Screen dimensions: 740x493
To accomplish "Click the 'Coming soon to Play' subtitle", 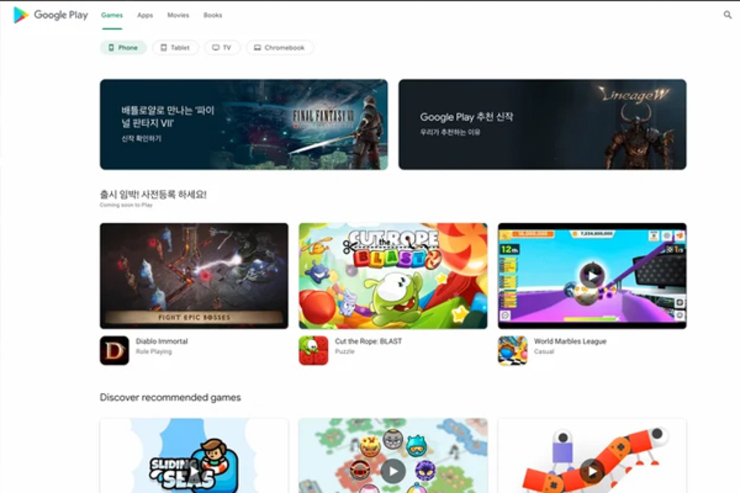I will (x=126, y=205).
